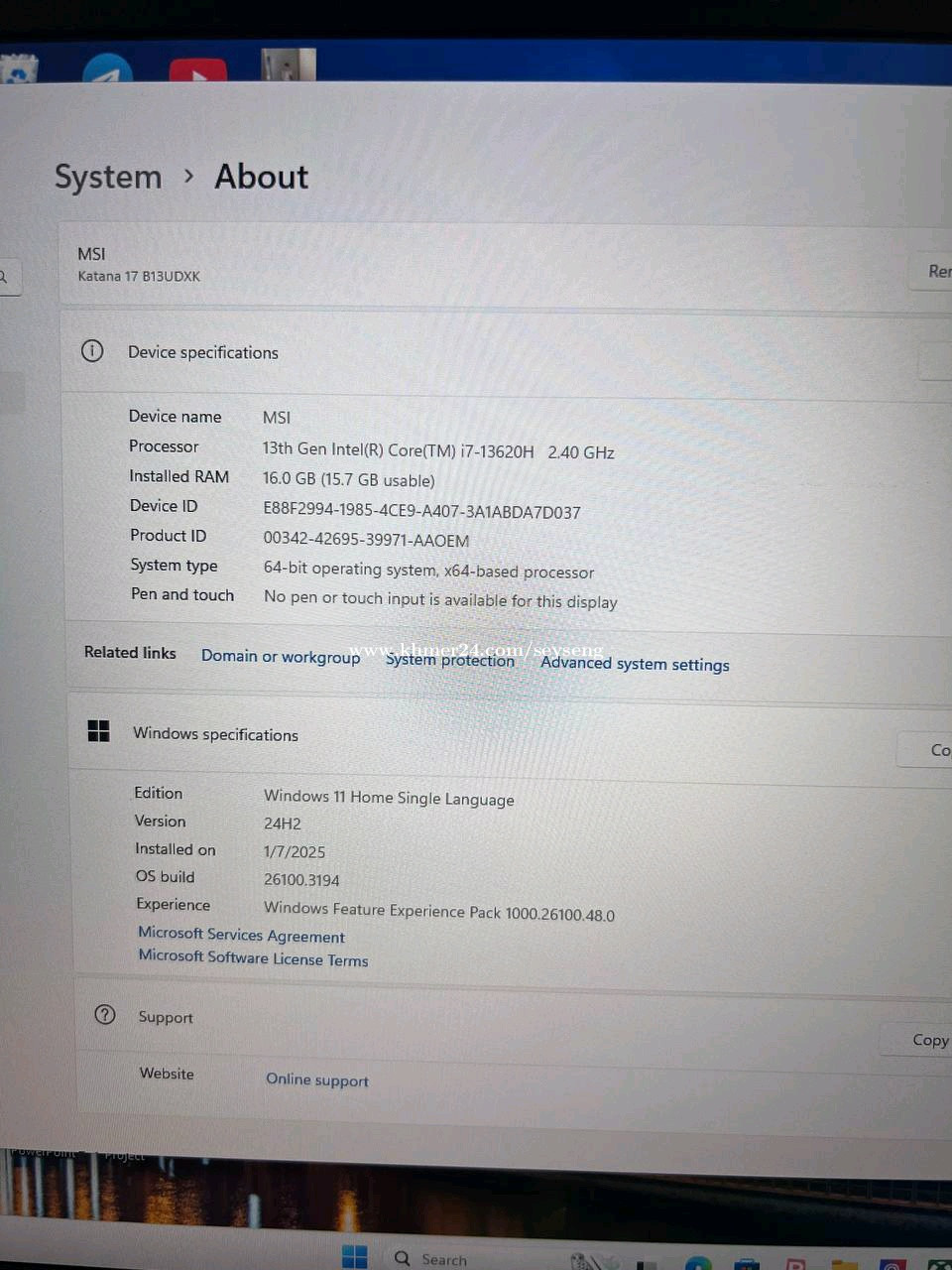Go back to System in the breadcrumb
The width and height of the screenshot is (952, 1270).
click(x=108, y=177)
